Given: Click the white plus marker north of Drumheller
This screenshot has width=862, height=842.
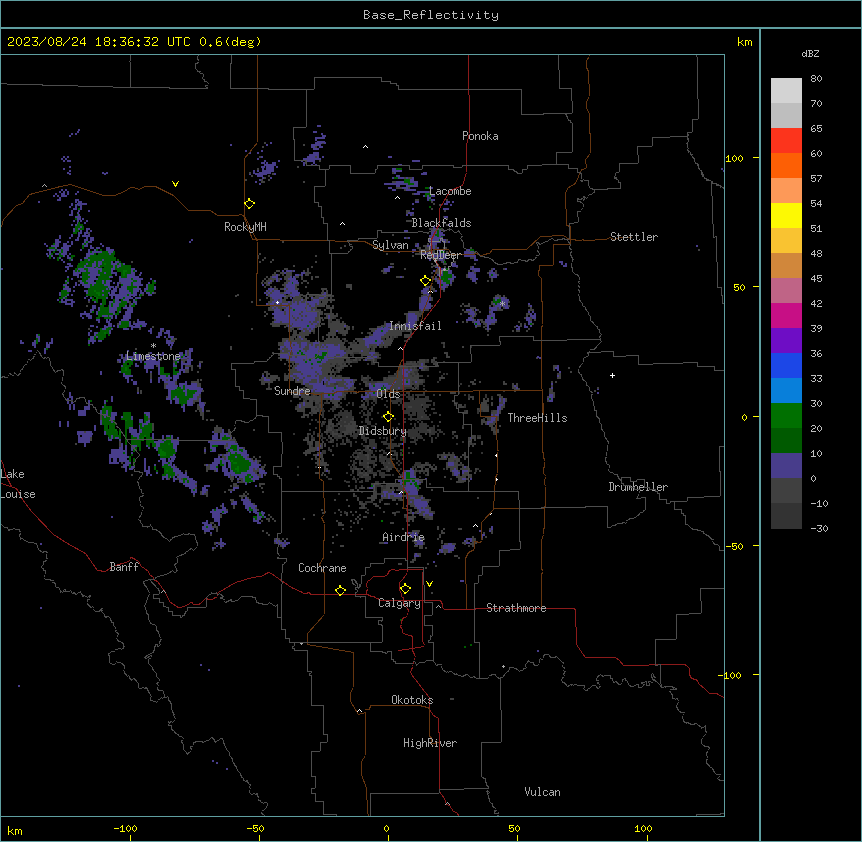Looking at the screenshot, I should (x=612, y=375).
